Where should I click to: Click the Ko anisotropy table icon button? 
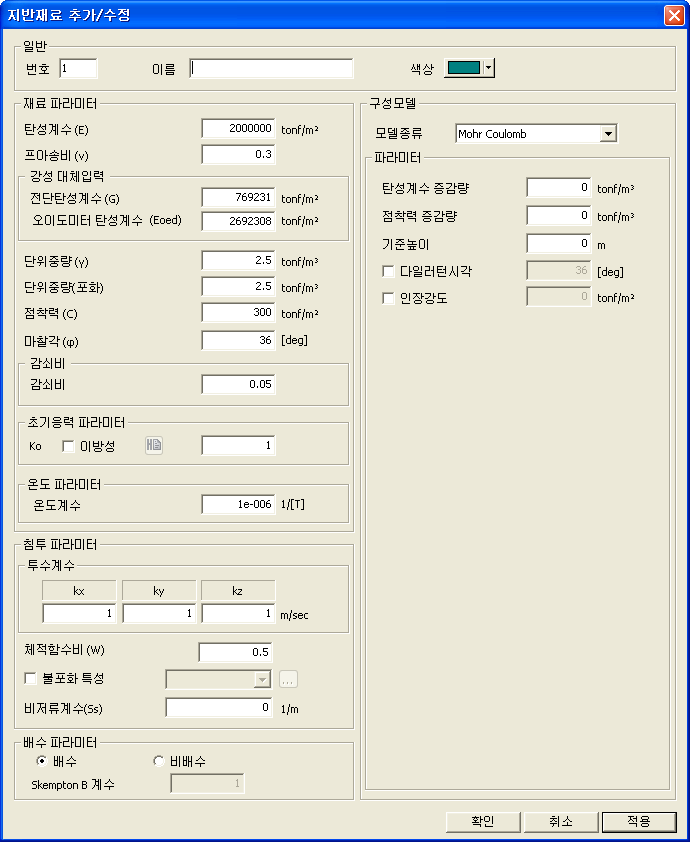coord(154,445)
